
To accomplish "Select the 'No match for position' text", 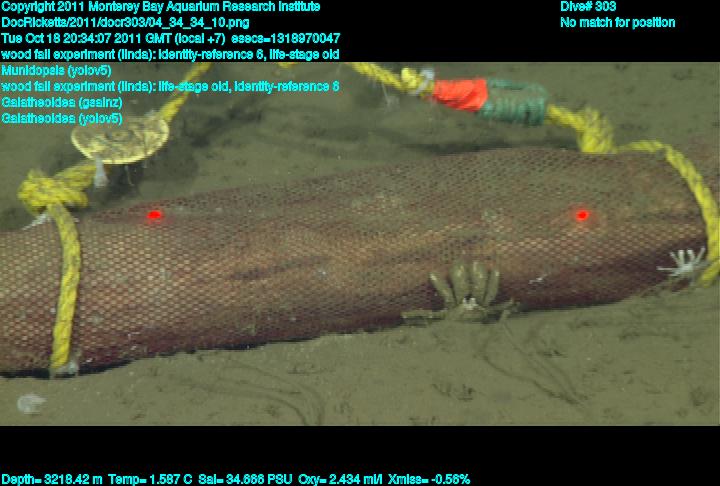I will (x=618, y=23).
